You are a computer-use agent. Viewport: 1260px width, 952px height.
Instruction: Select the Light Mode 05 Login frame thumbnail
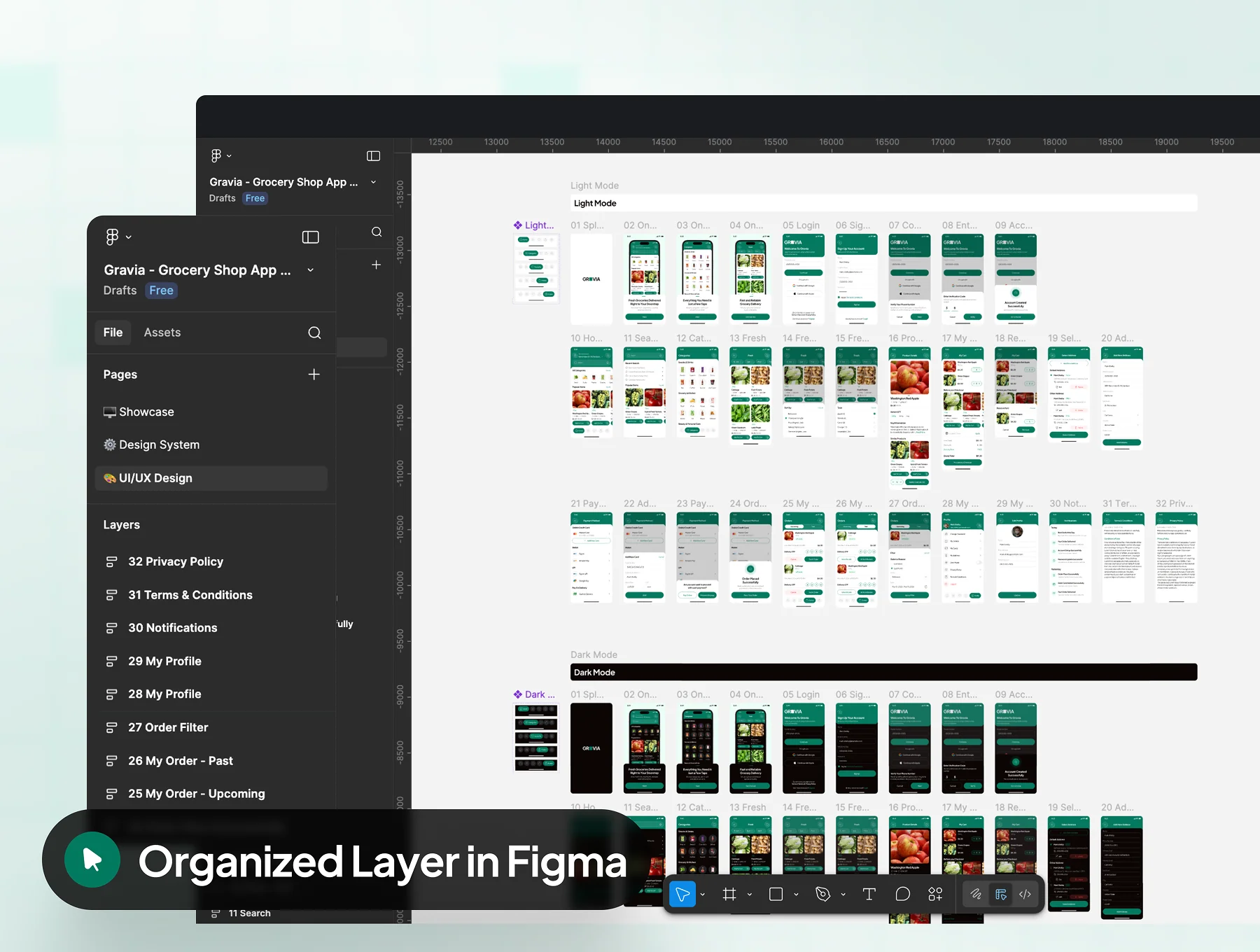tap(804, 279)
